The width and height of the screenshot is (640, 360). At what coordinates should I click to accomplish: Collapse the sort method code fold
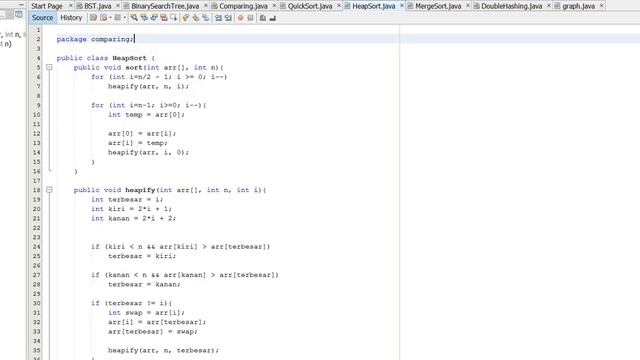(x=49, y=67)
